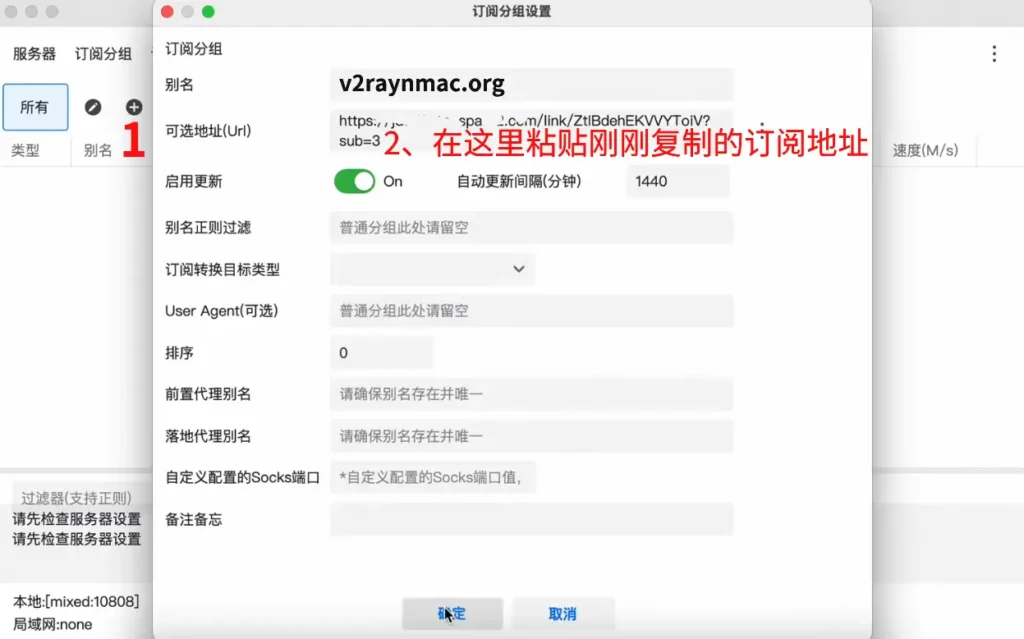The height and width of the screenshot is (639, 1024).
Task: Click the green maximize button on the dialog
Action: 208,12
